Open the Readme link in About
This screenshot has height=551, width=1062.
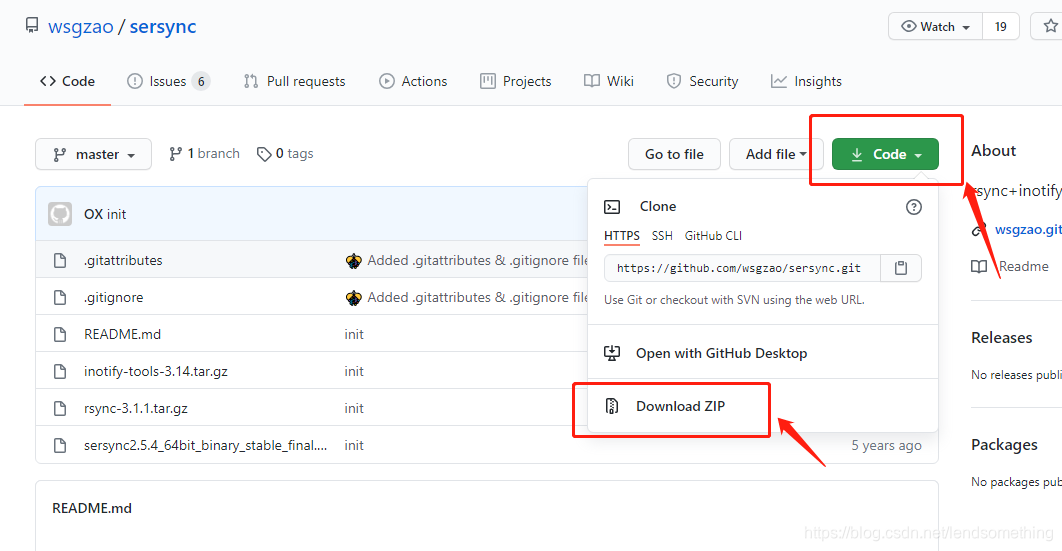1023,266
